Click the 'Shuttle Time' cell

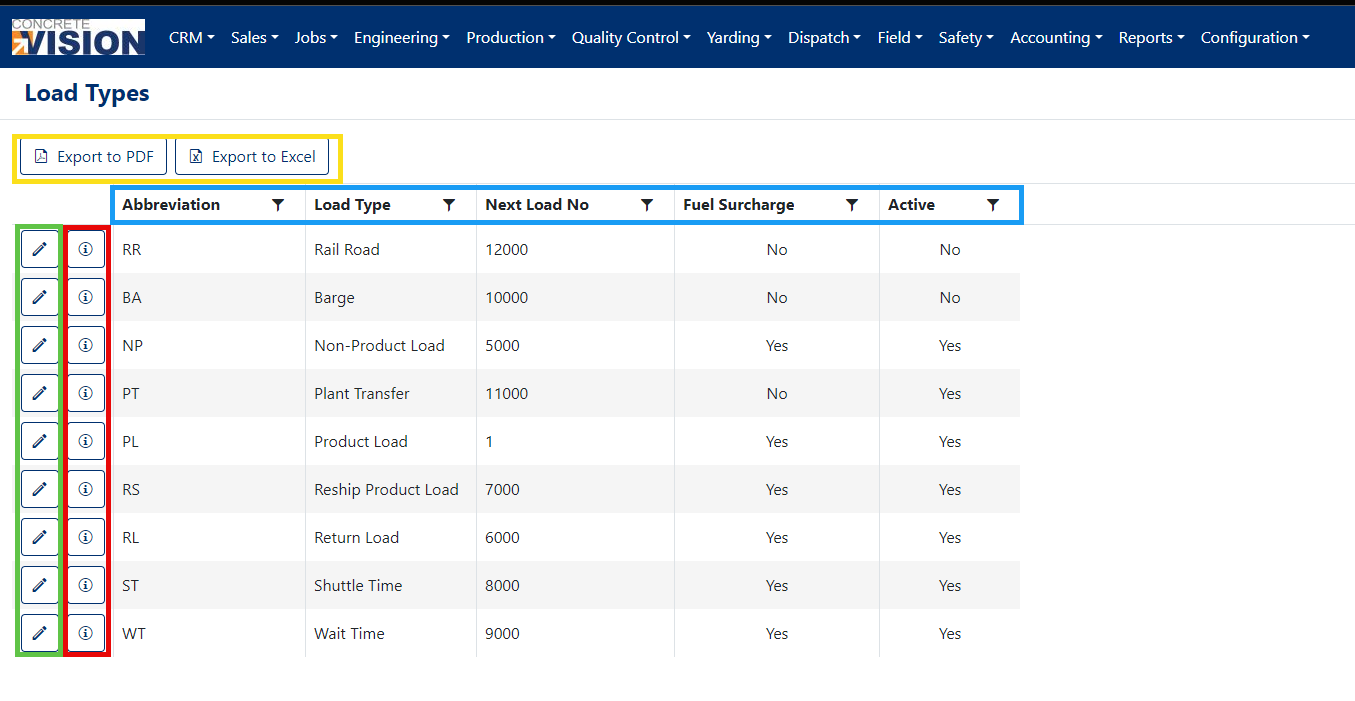click(391, 586)
